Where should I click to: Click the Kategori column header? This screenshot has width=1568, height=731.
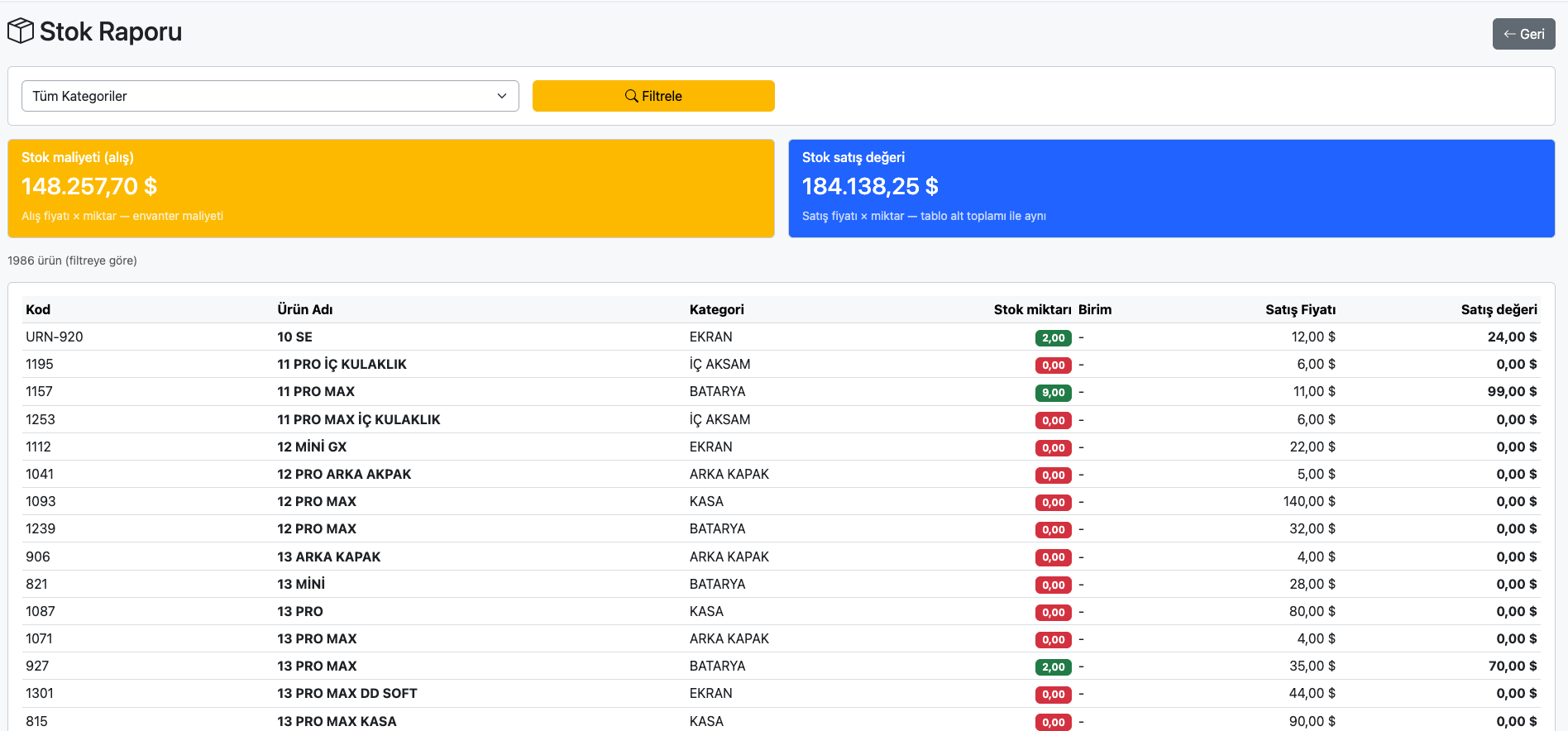(x=717, y=309)
